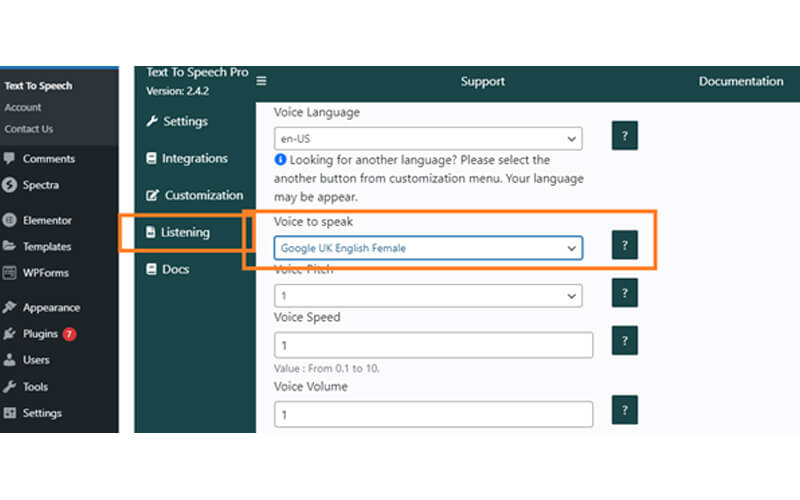Open WordPress Settings menu item
This screenshot has width=800, height=500.
point(42,413)
